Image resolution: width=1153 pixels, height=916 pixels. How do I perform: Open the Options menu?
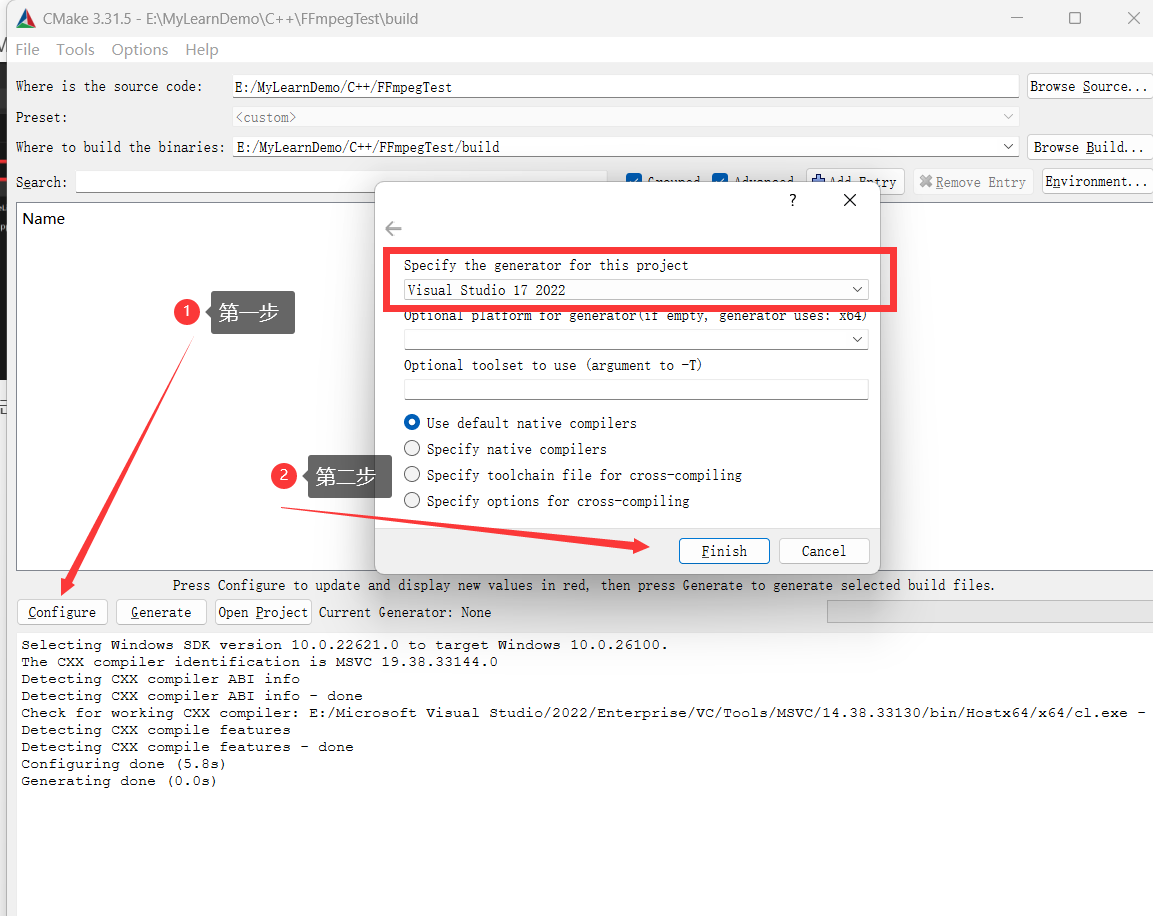[x=139, y=49]
